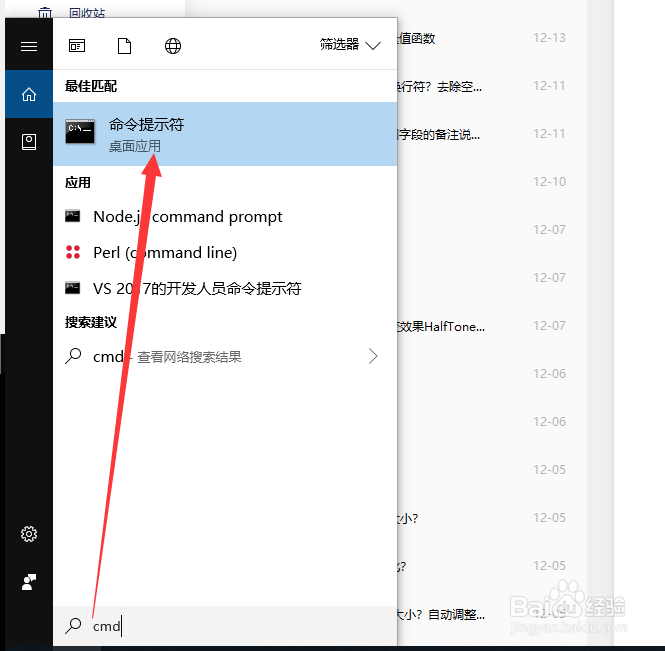Open Settings gear in search sidebar

(x=29, y=534)
